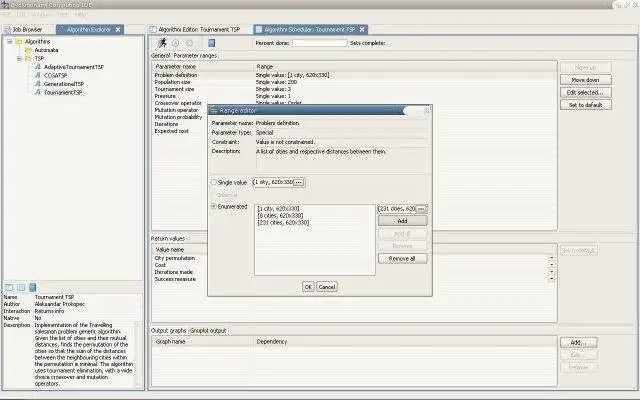
Task: Collapse the Algorithms tree node
Action: pyautogui.click(x=9, y=41)
